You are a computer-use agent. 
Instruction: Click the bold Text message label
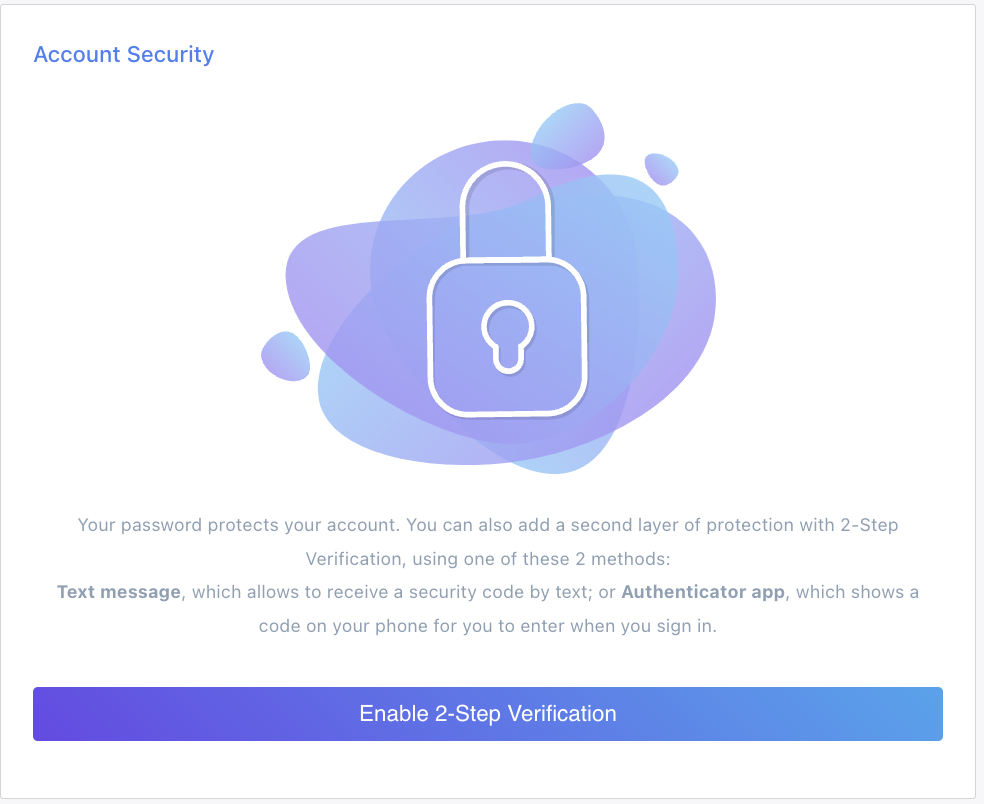119,592
